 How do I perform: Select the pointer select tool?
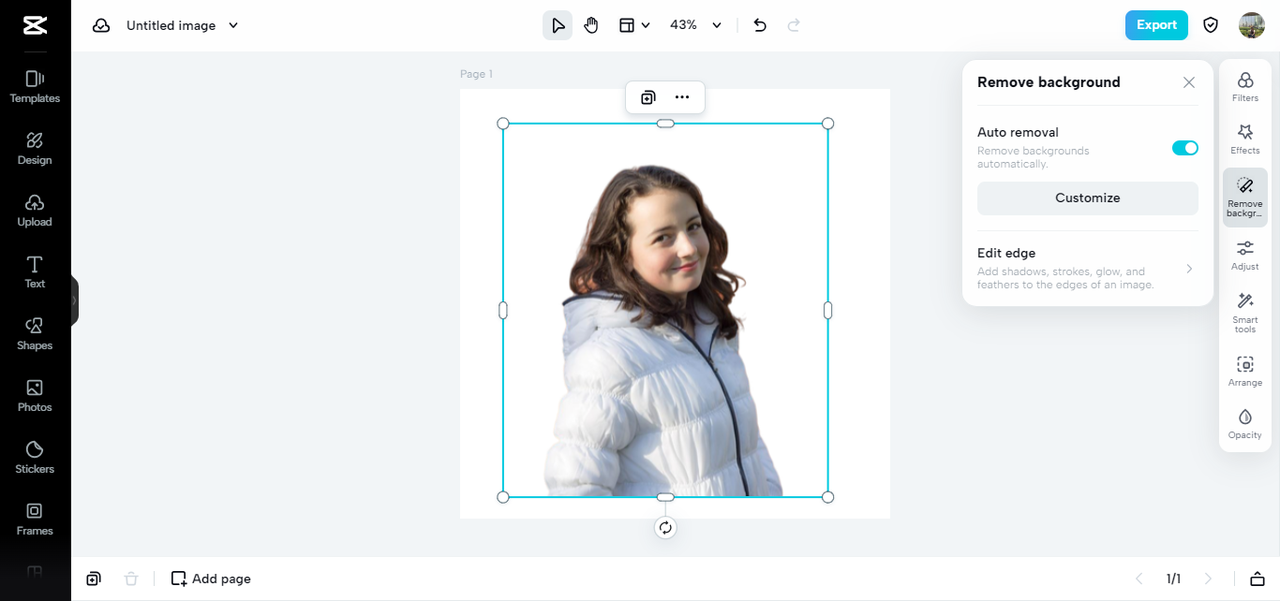click(558, 25)
